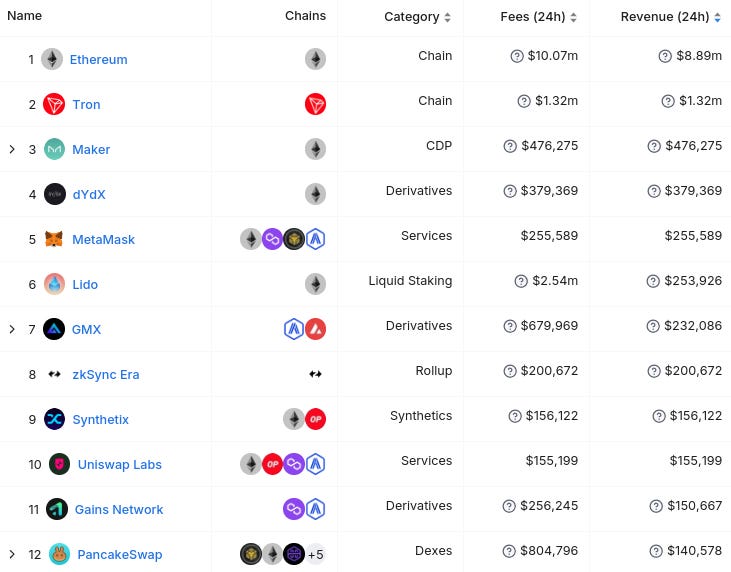
Task: Click the Synthetix logo icon
Action: (x=55, y=419)
